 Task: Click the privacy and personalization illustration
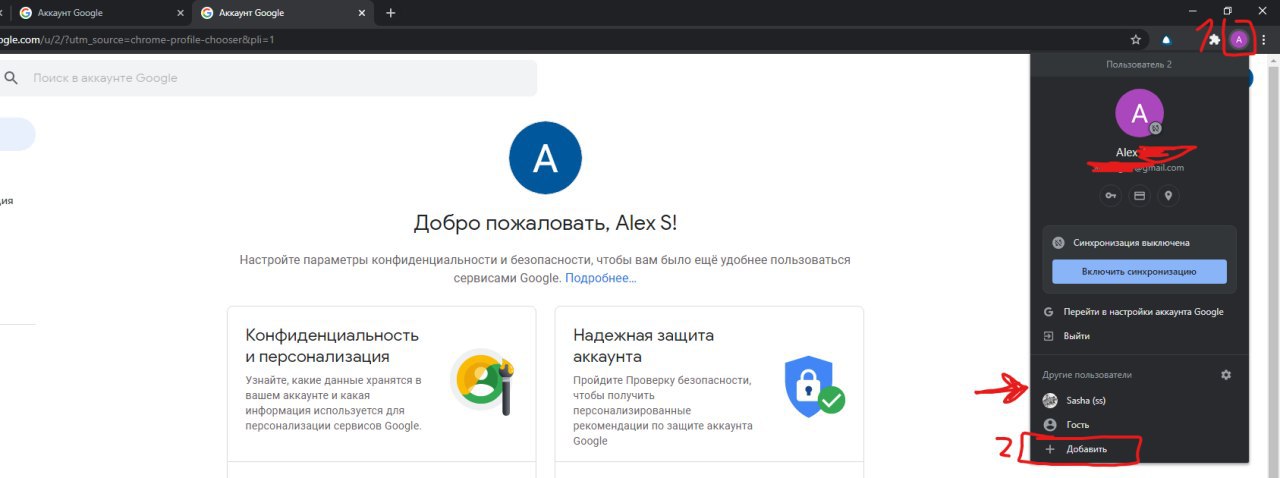click(x=482, y=381)
